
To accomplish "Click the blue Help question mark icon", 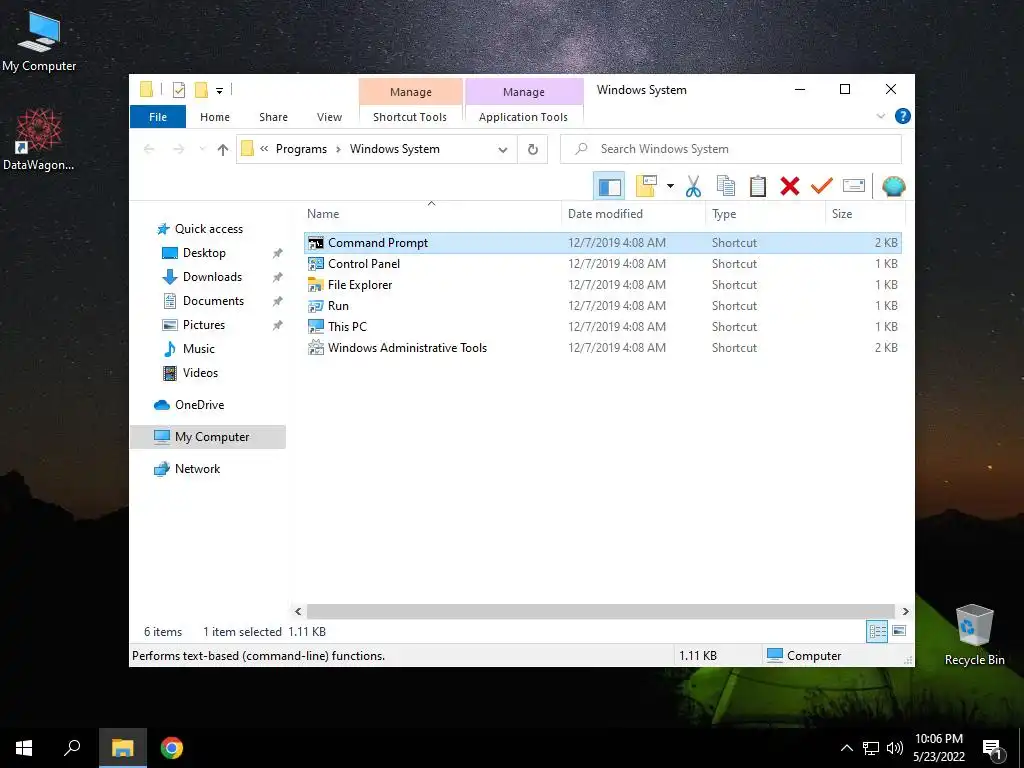I will (x=903, y=116).
